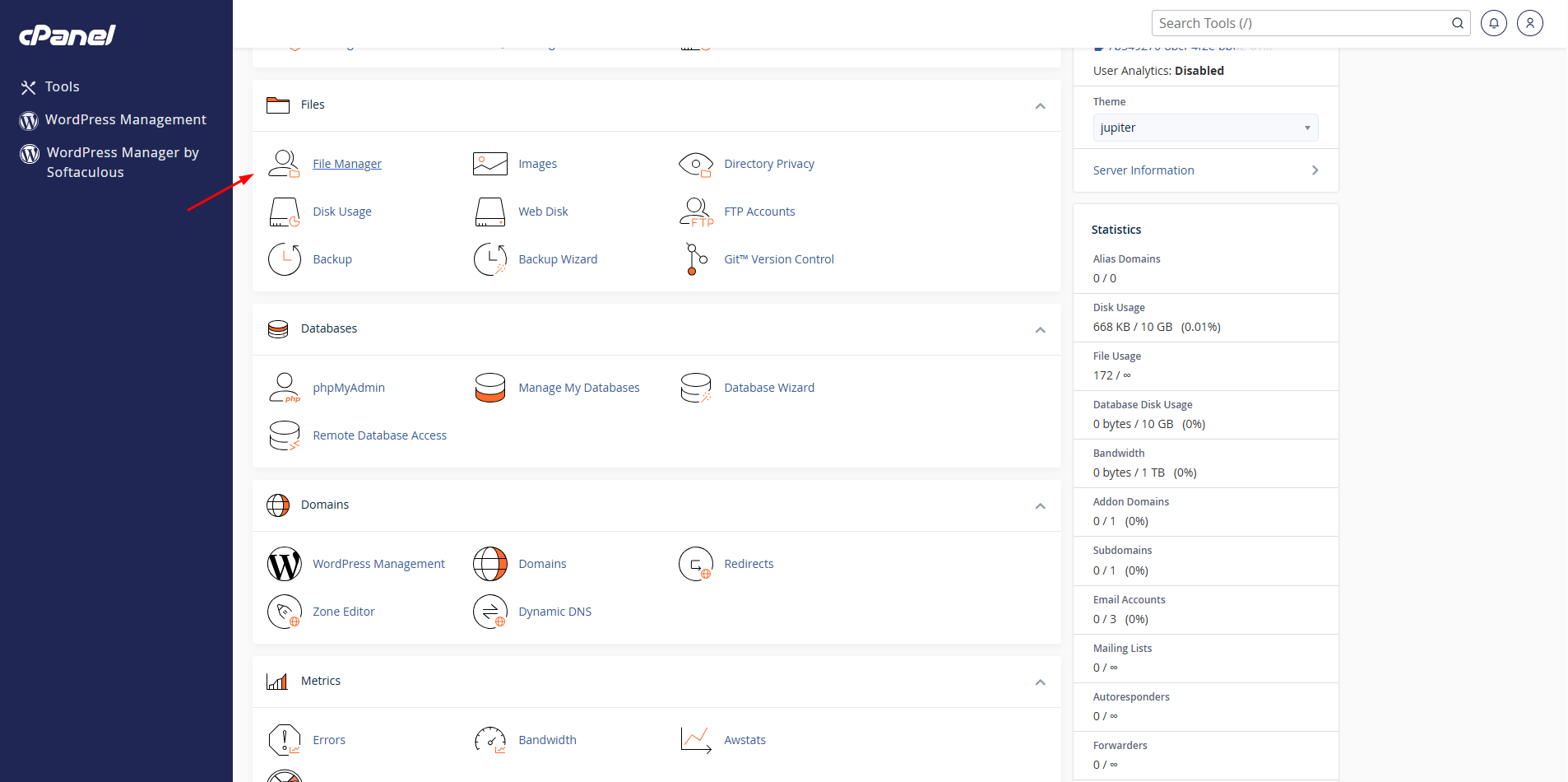Screen dimensions: 1568x782
Task: Collapse the Domains section
Action: pyautogui.click(x=1040, y=505)
